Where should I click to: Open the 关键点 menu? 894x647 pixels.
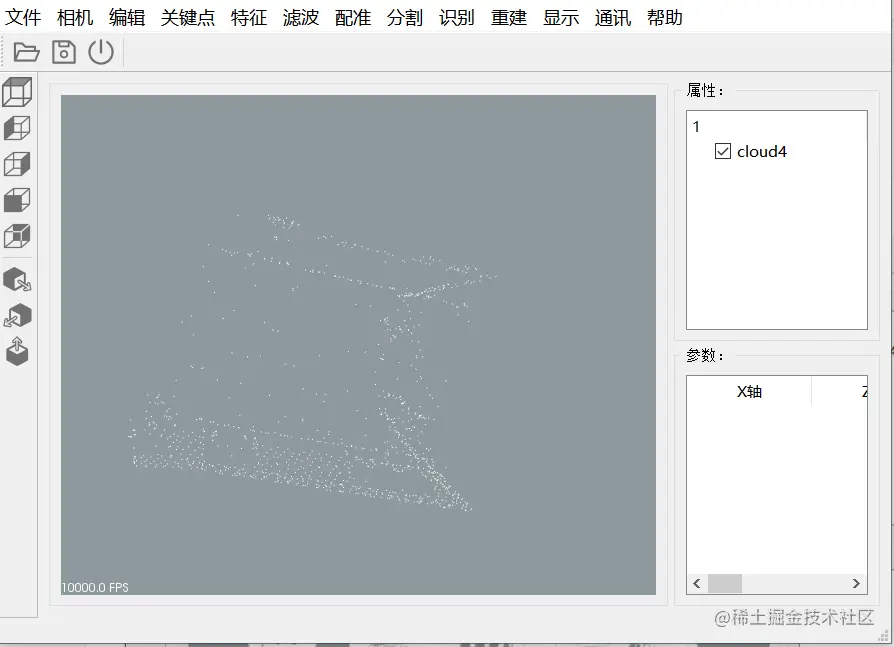tap(188, 18)
